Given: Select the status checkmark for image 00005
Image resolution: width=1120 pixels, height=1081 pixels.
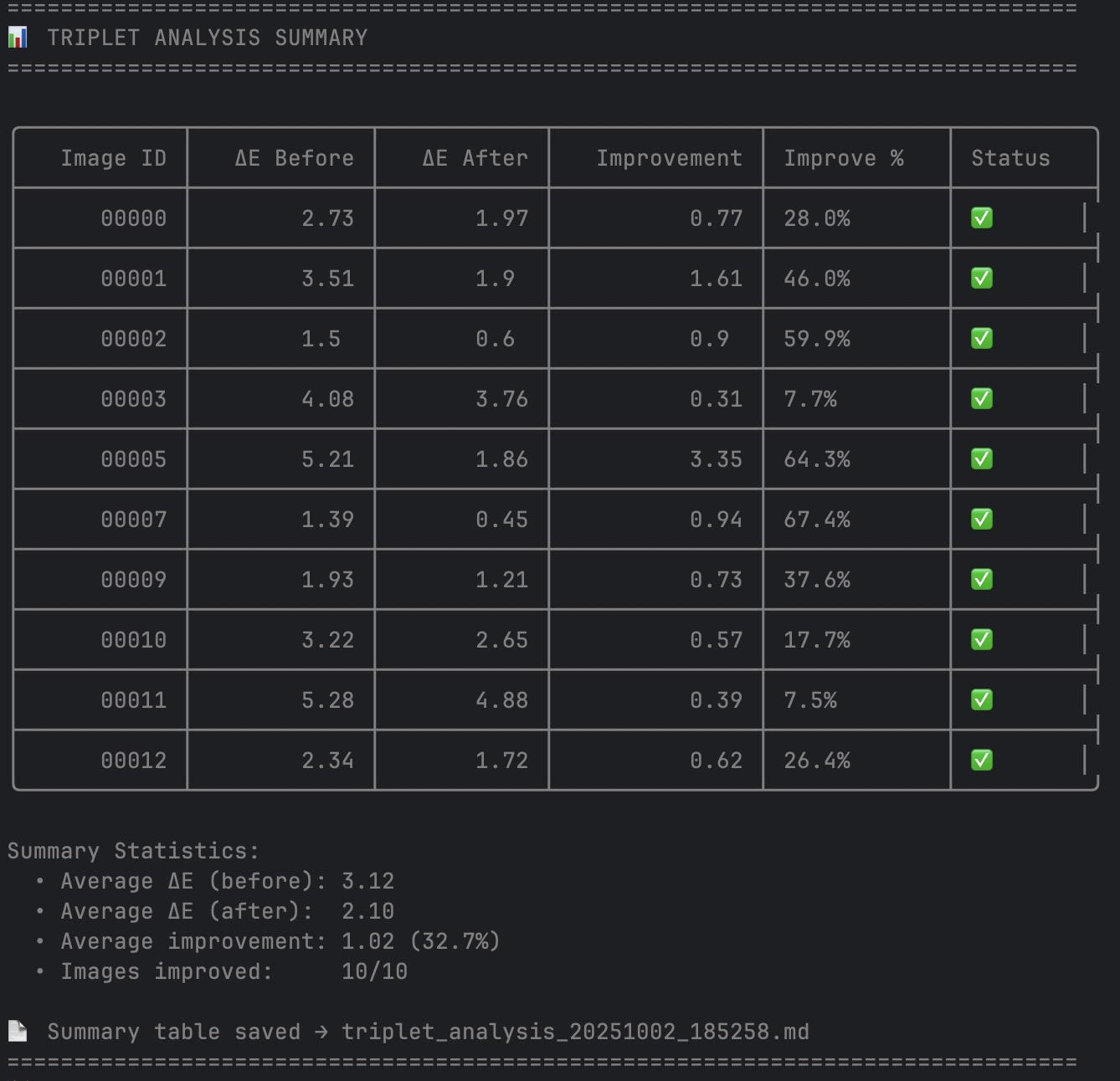Looking at the screenshot, I should [981, 459].
